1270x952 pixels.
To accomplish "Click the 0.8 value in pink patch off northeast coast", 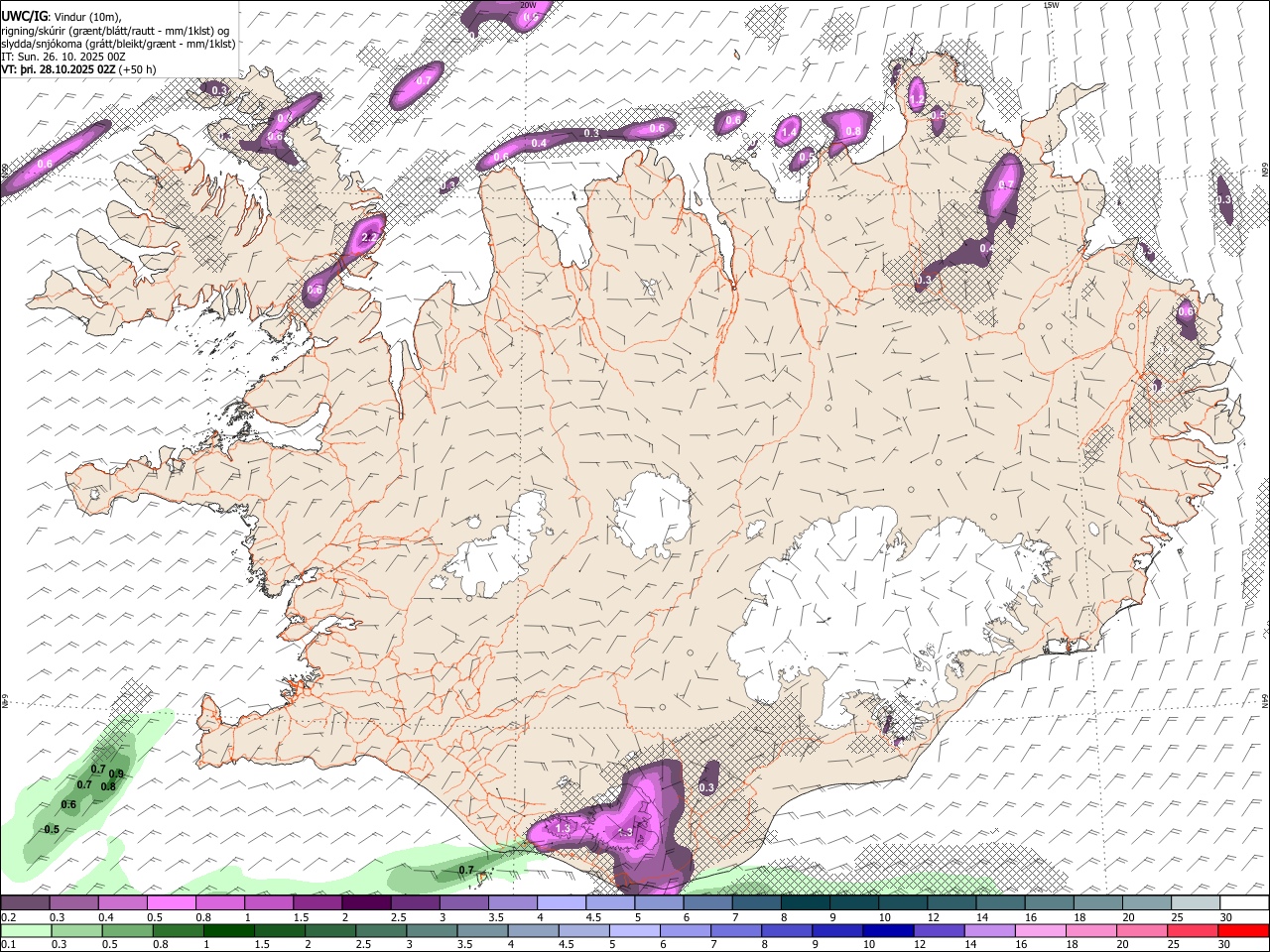I will pyautogui.click(x=852, y=132).
